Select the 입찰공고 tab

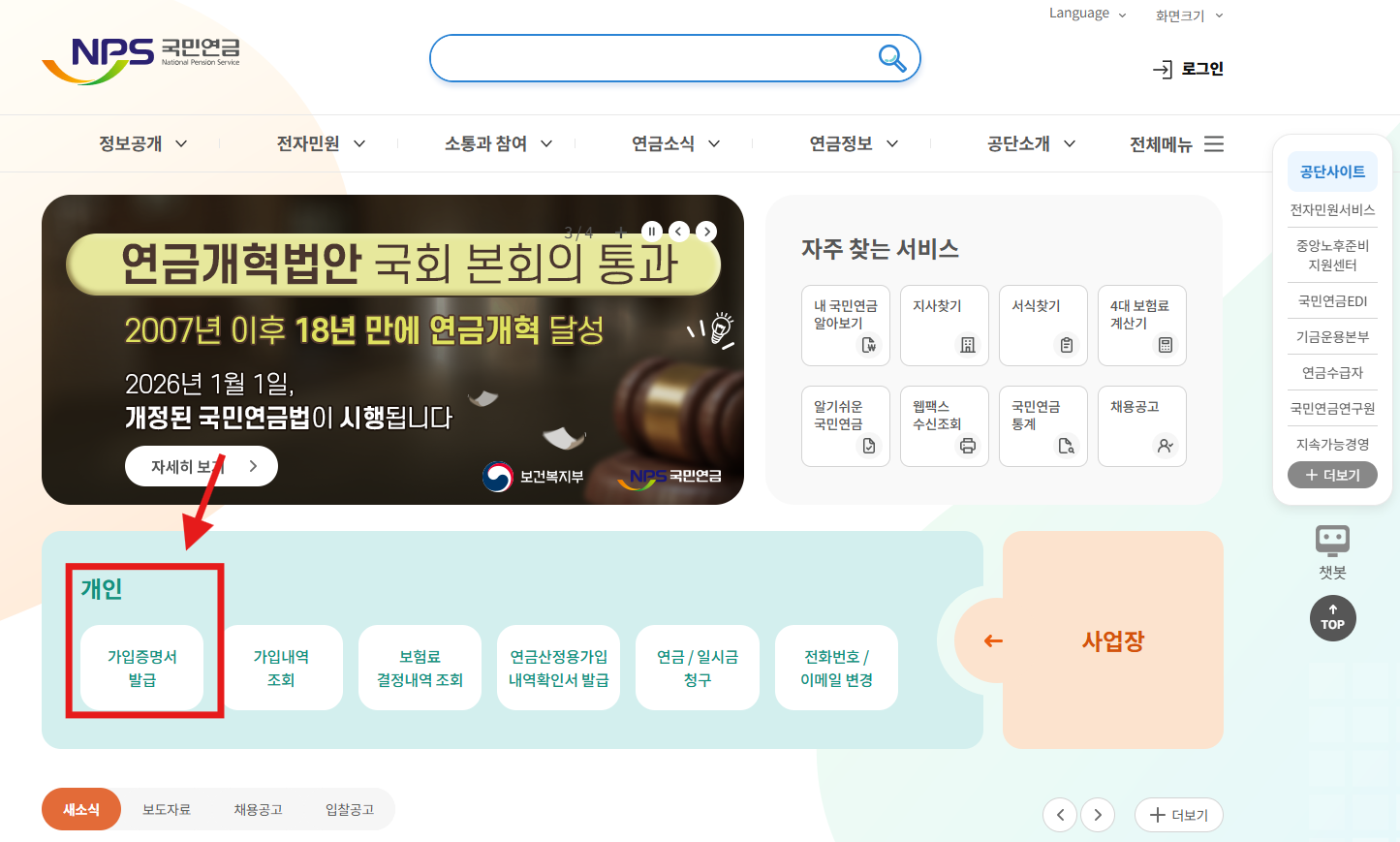350,809
